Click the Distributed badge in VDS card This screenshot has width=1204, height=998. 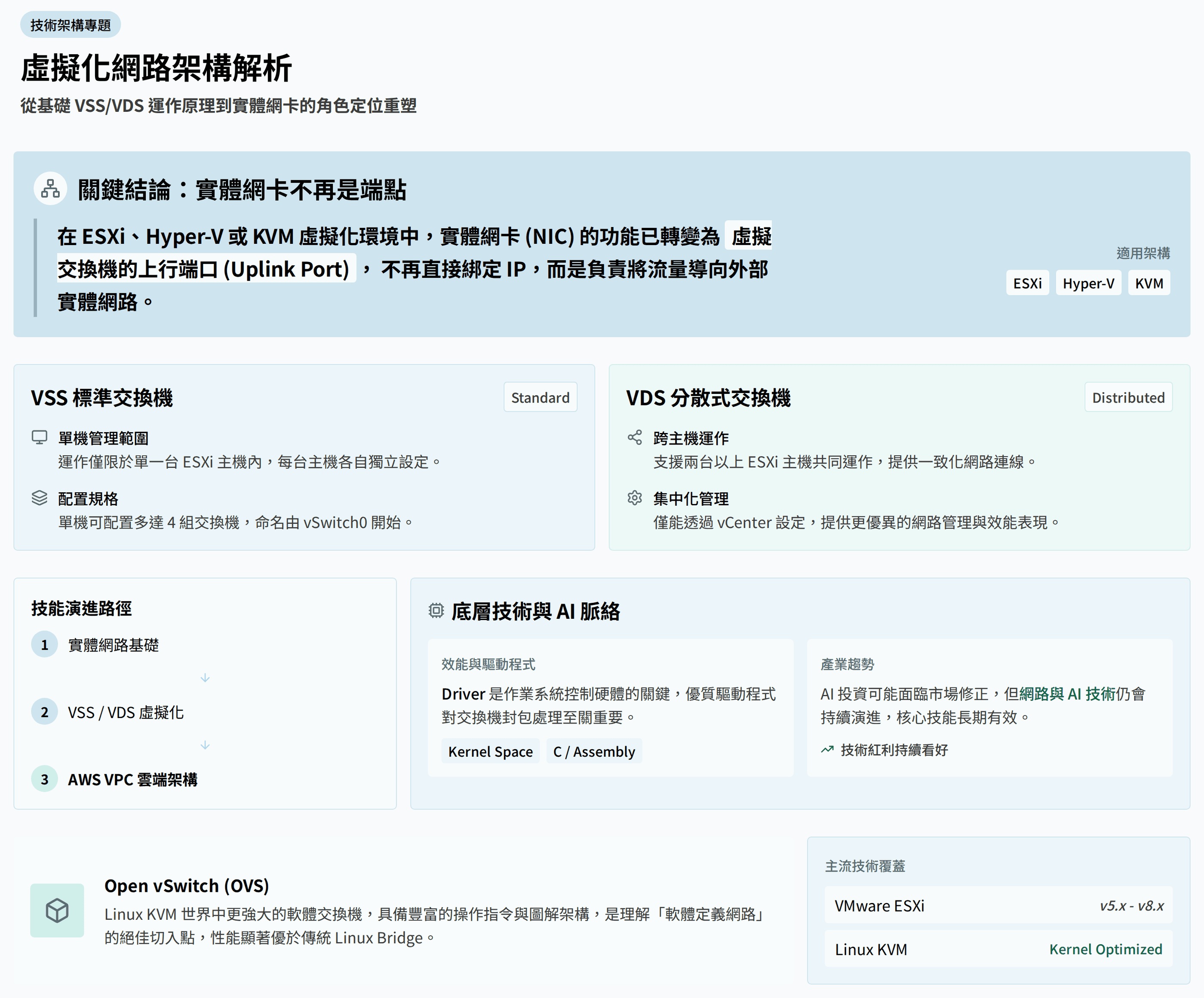[x=1128, y=397]
